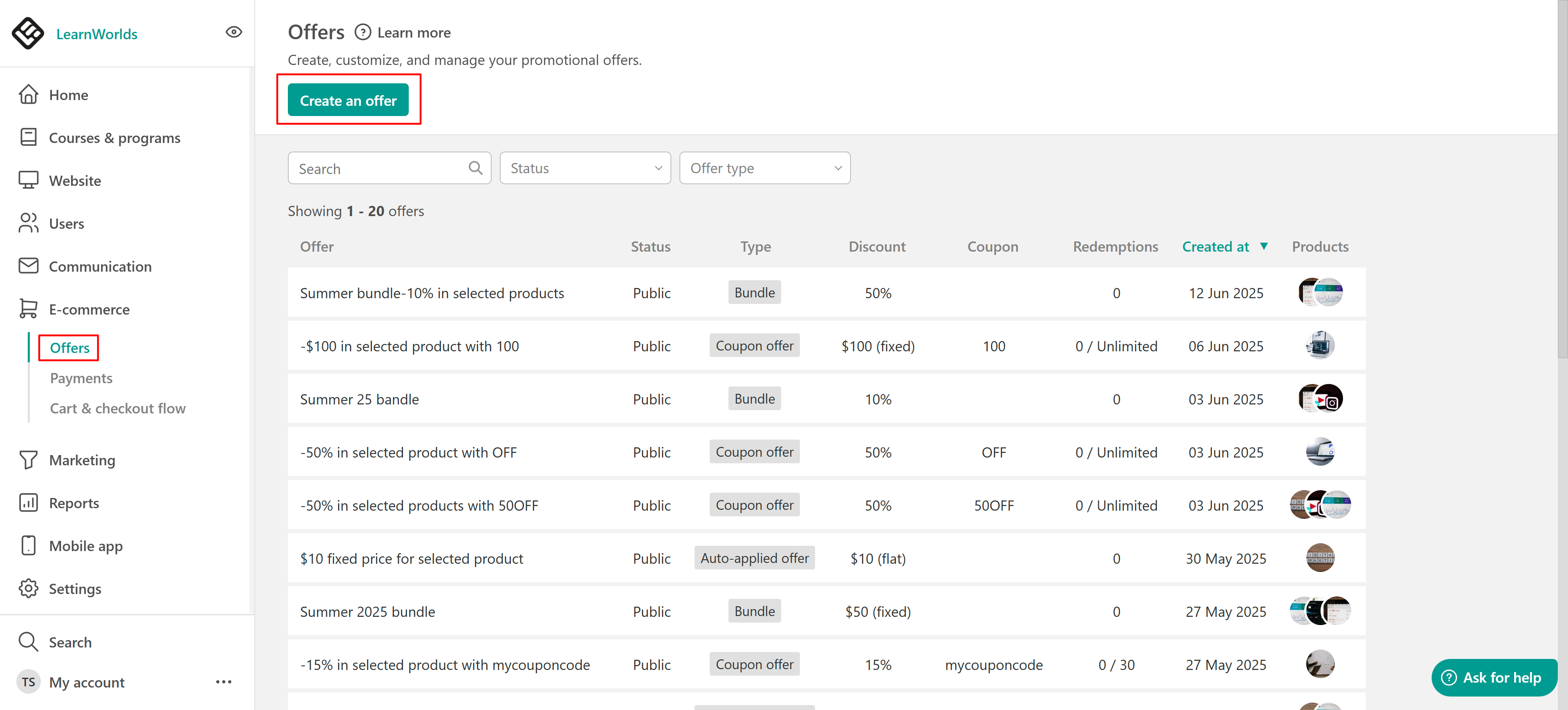Click the Learn more help link

coord(413,33)
